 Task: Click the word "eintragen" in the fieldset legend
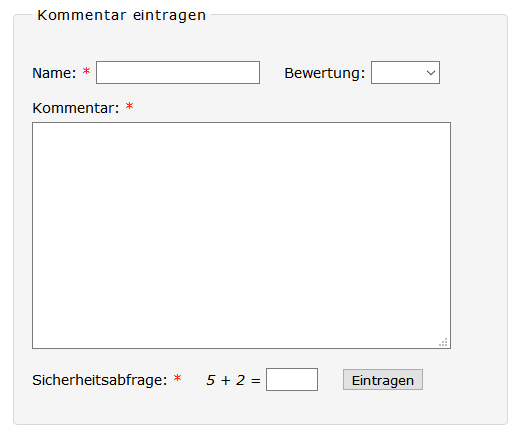coord(169,16)
